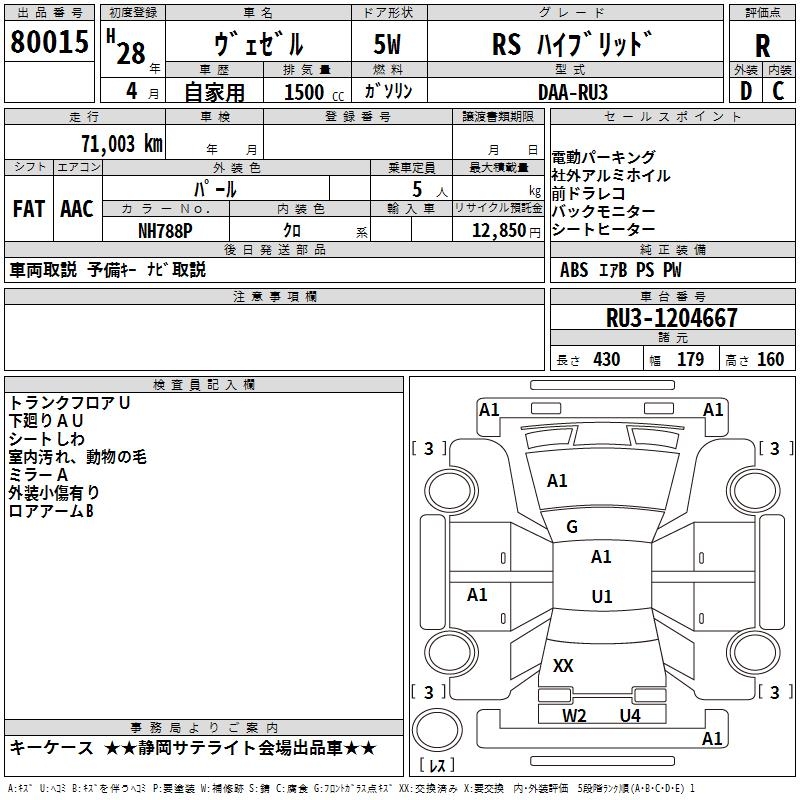
Task: Click the 社外アルミホイル sales point
Action: pos(611,176)
